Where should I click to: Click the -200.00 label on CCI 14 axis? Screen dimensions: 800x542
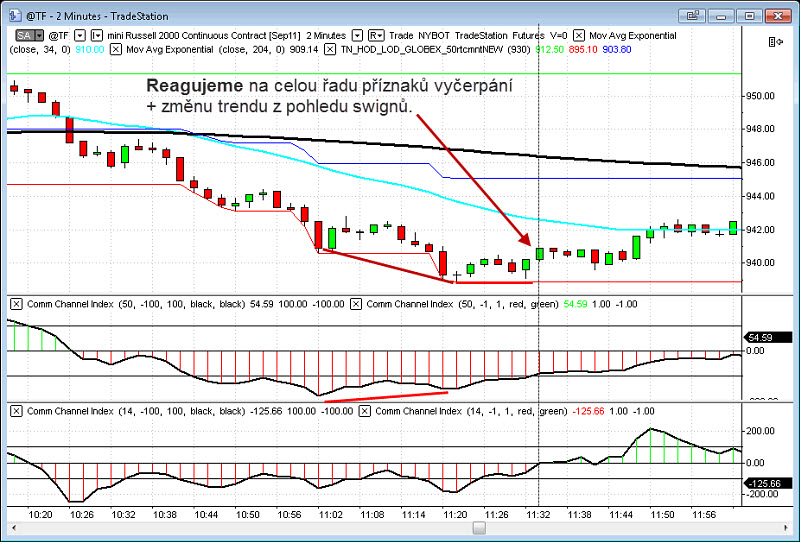[x=760, y=494]
